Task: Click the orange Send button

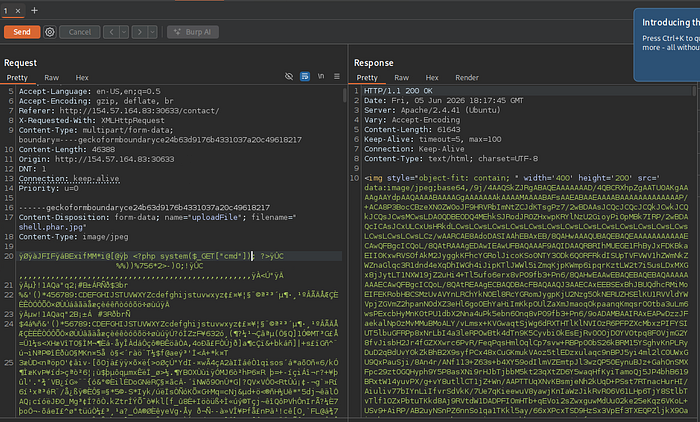Action: (22, 32)
